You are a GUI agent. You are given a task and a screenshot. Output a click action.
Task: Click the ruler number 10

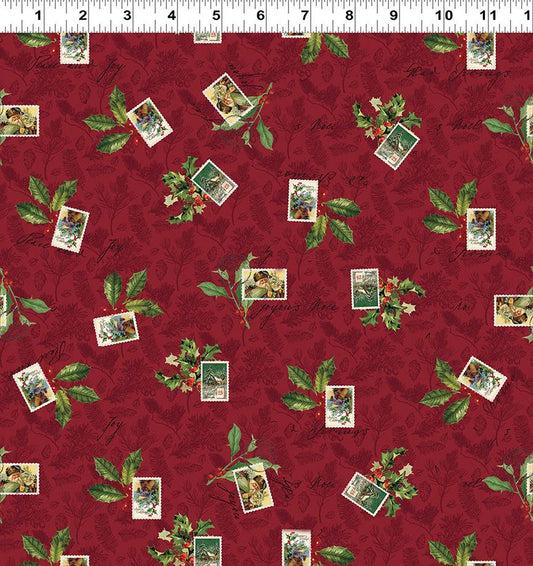[444, 16]
